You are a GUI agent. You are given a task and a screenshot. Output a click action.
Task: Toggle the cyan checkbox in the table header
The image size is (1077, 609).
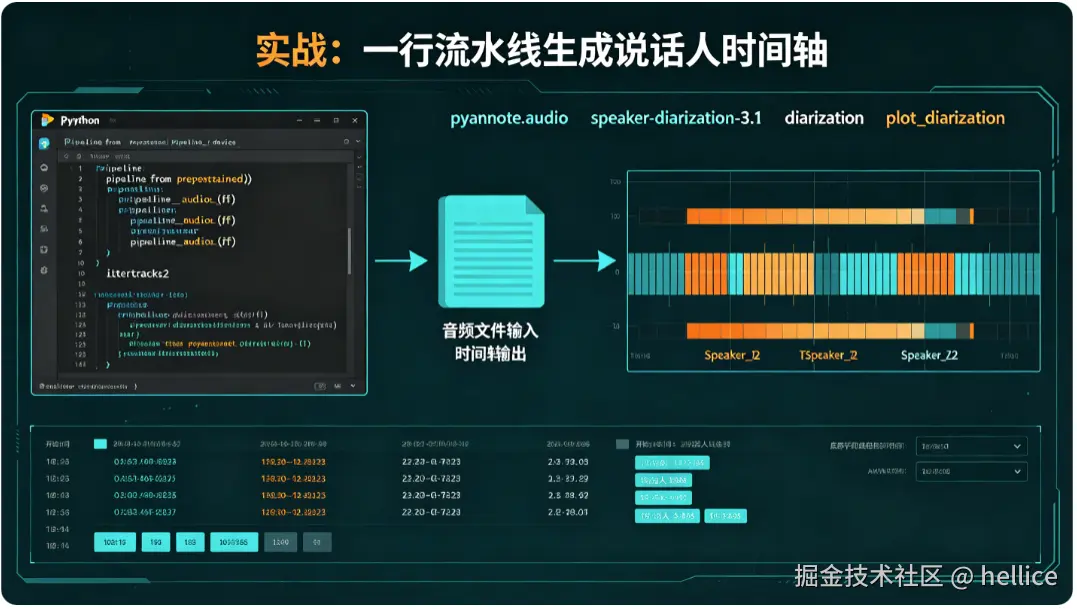(x=100, y=444)
